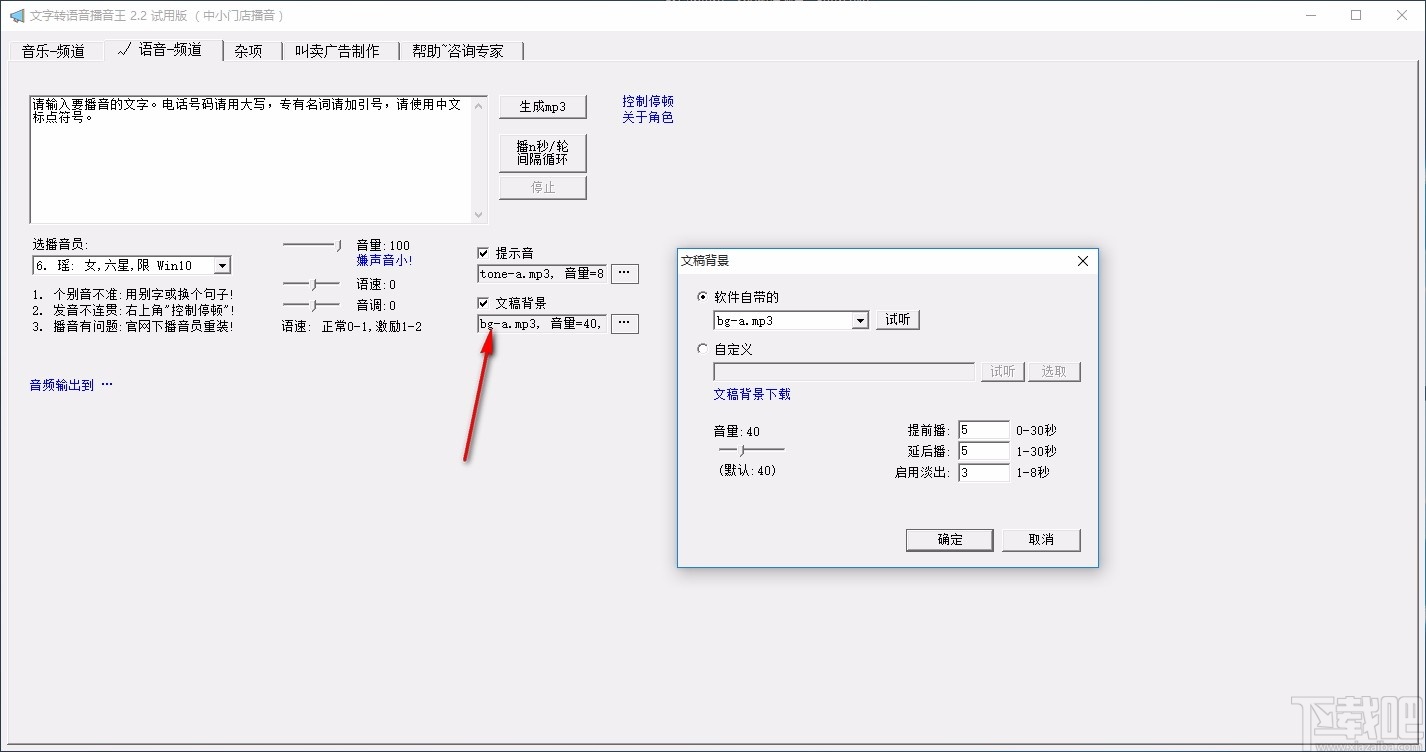Confirm settings with the 确定 button

point(948,539)
